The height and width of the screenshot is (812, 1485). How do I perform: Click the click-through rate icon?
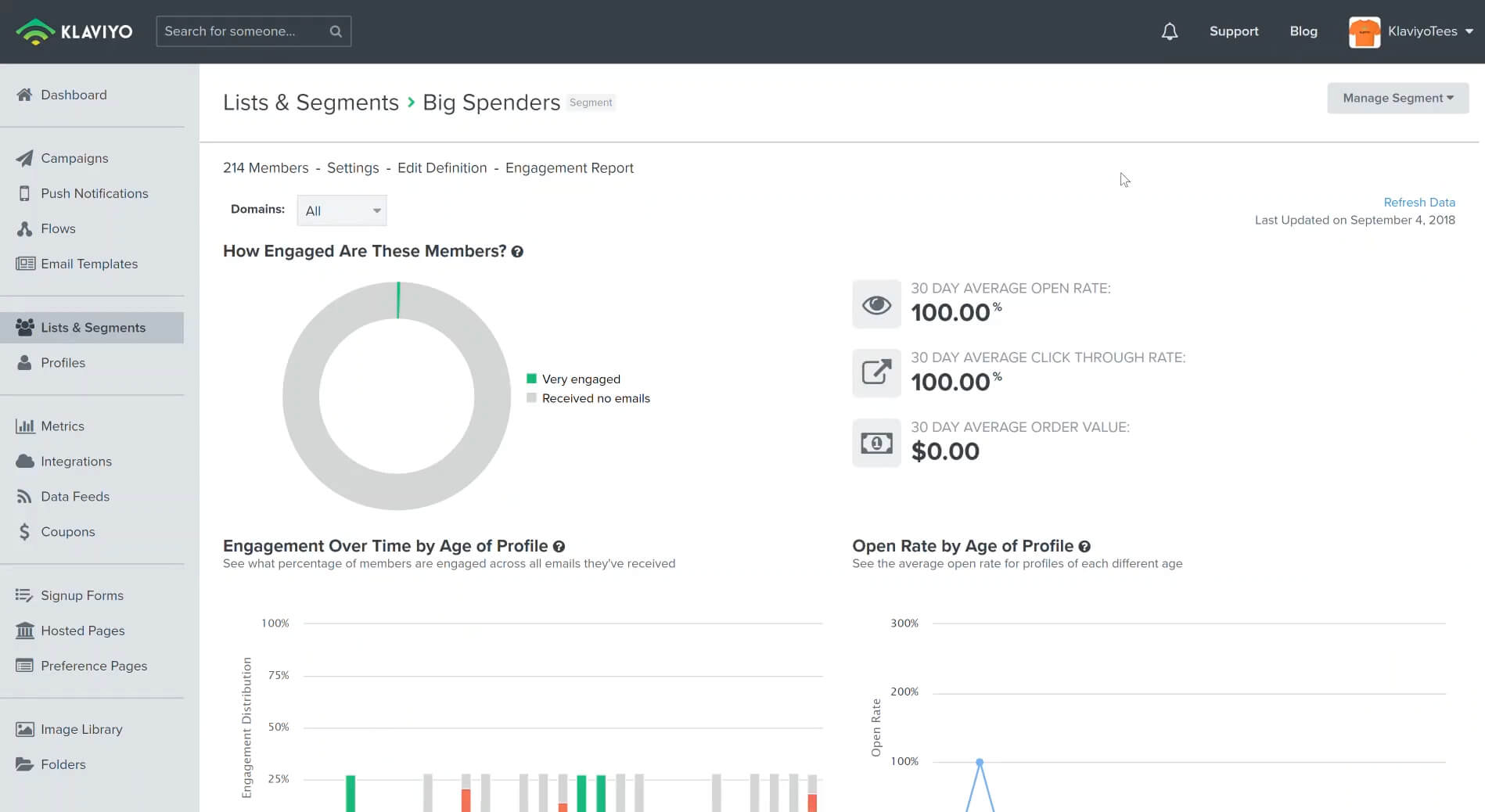click(x=876, y=373)
